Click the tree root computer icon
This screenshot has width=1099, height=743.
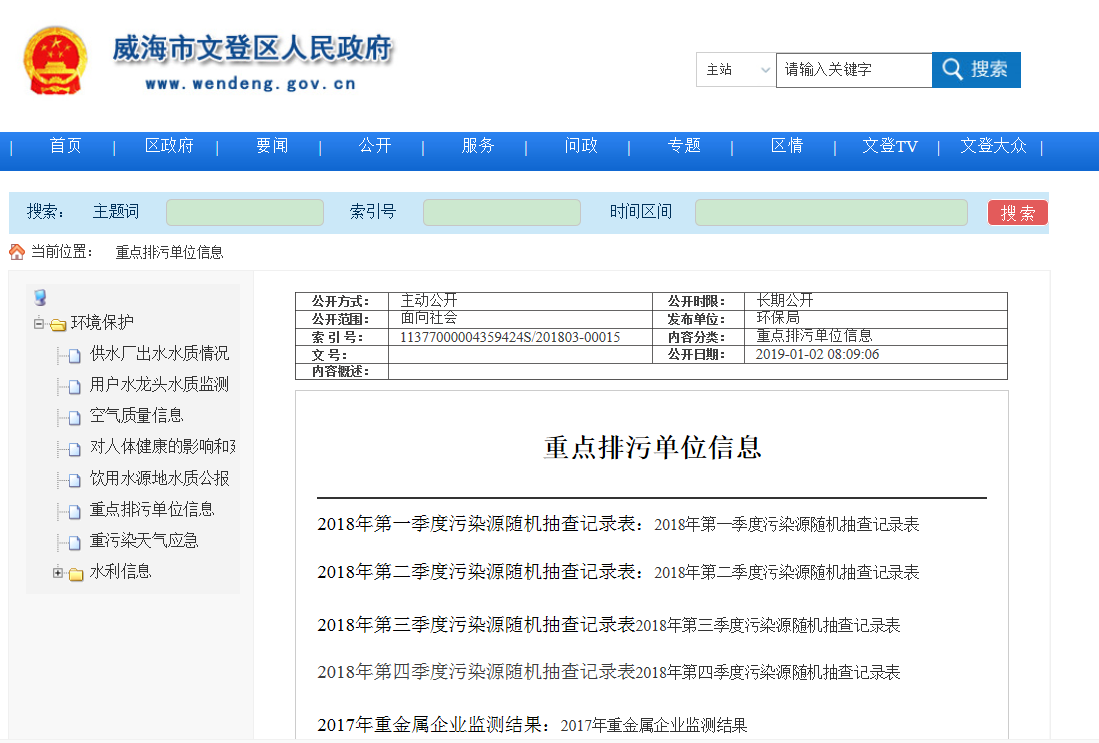[40, 298]
